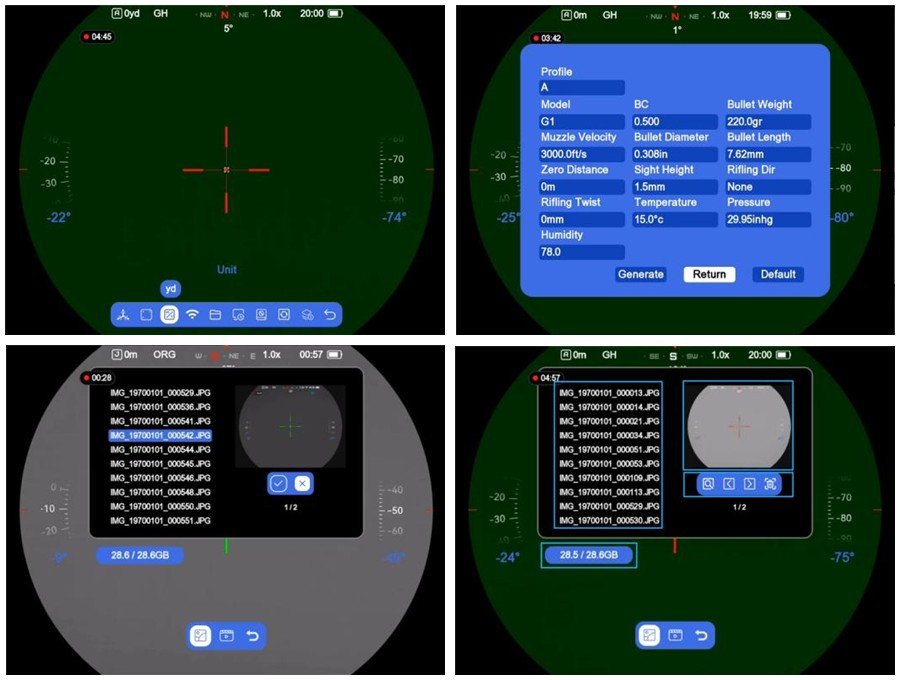Click the dotted square frame icon in Unit toolbar

coord(146,314)
